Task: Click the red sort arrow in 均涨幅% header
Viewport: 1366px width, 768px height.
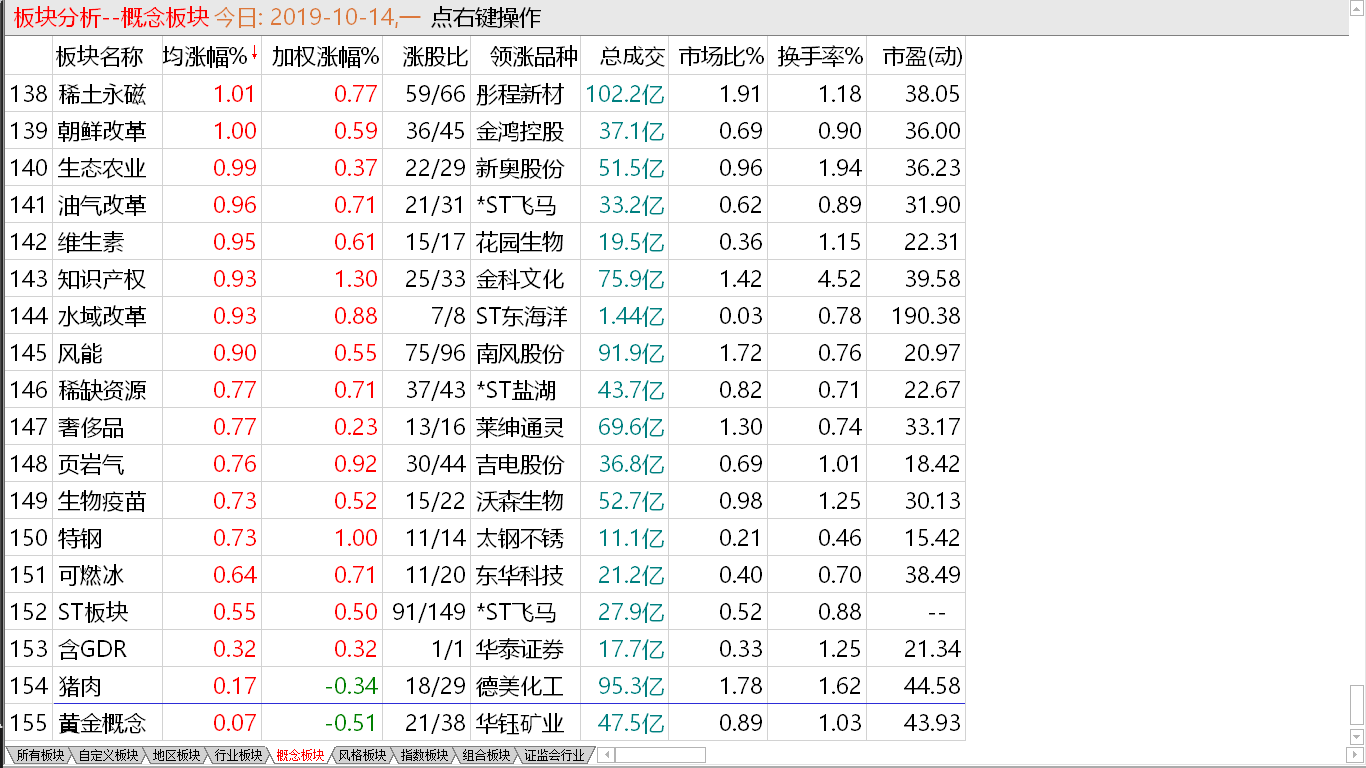Action: [x=254, y=54]
